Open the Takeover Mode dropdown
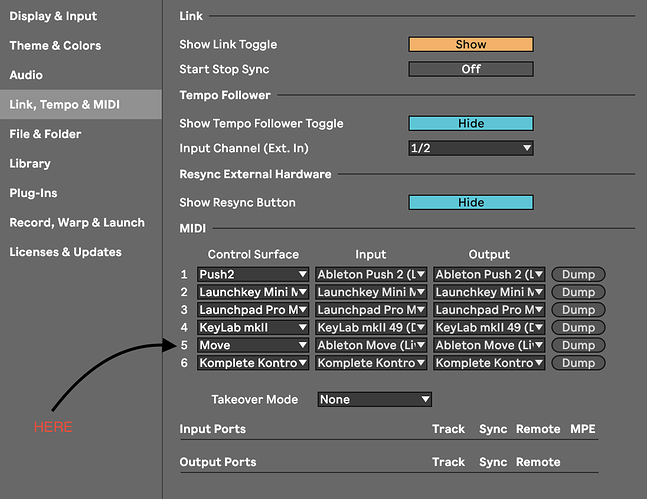647x499 pixels. tap(374, 399)
